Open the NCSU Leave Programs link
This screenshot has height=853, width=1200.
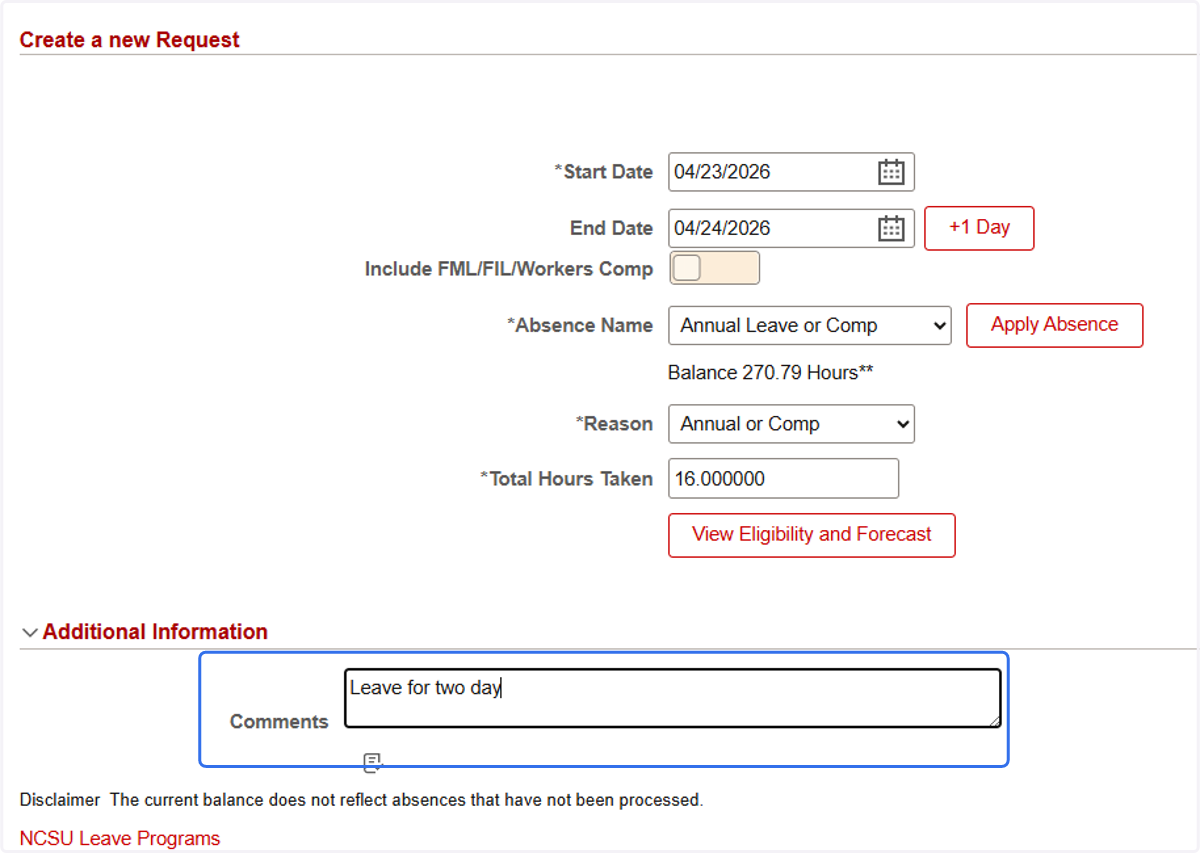click(120, 838)
